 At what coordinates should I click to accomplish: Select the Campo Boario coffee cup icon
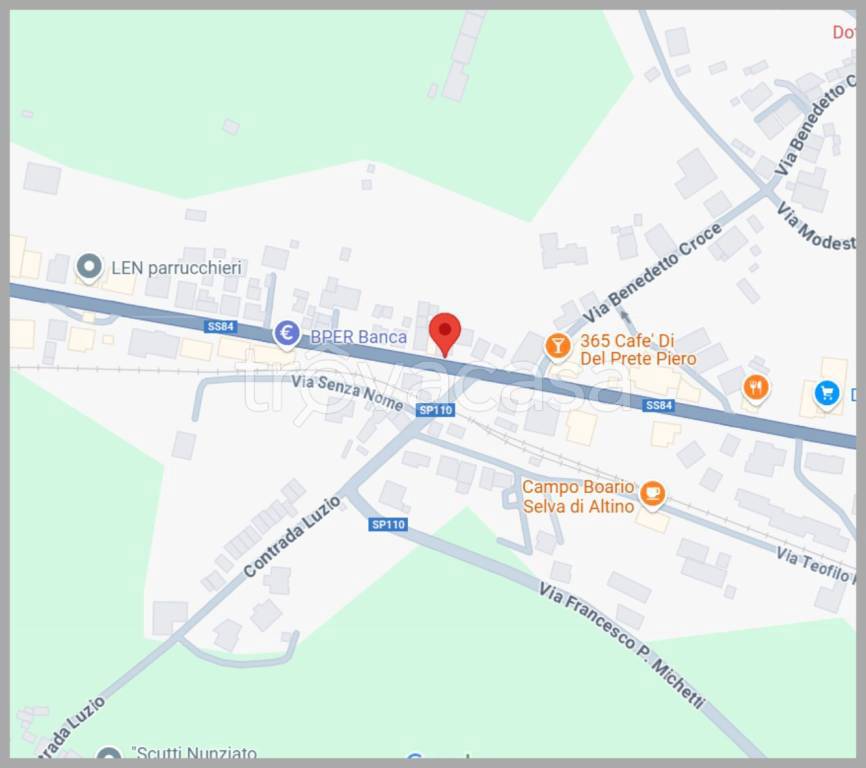652,494
